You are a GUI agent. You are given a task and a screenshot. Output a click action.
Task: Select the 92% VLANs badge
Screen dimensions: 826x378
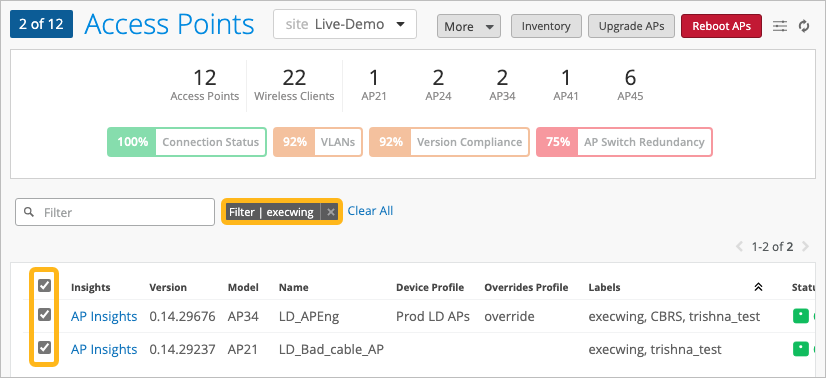(x=318, y=142)
